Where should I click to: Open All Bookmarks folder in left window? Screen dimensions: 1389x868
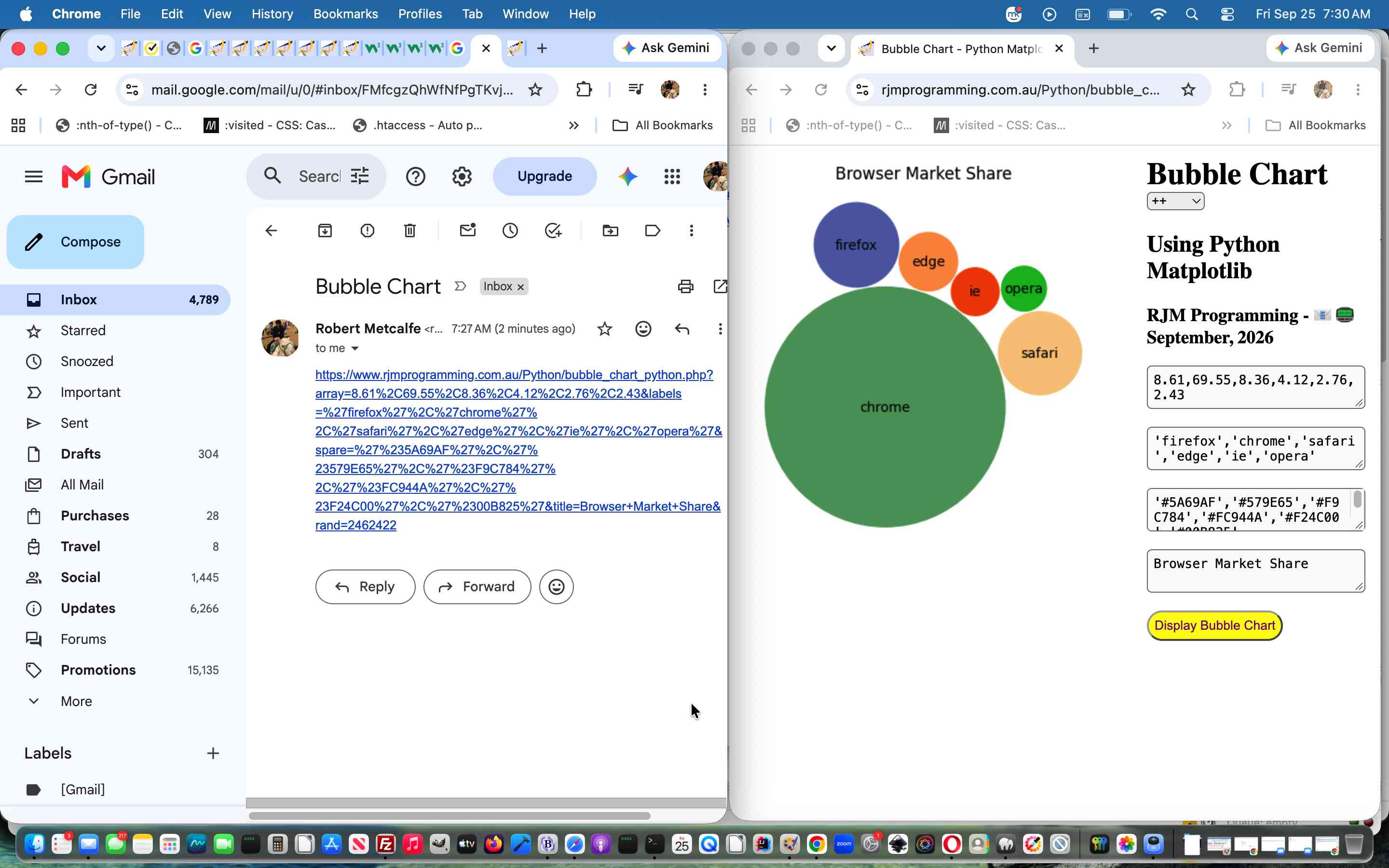(x=663, y=125)
